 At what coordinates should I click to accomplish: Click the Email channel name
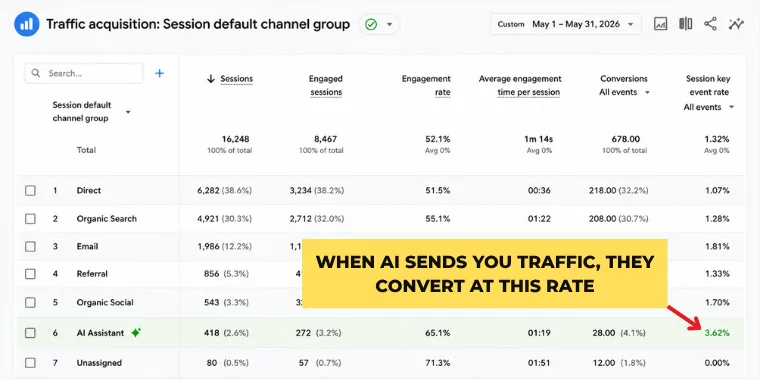pos(87,246)
